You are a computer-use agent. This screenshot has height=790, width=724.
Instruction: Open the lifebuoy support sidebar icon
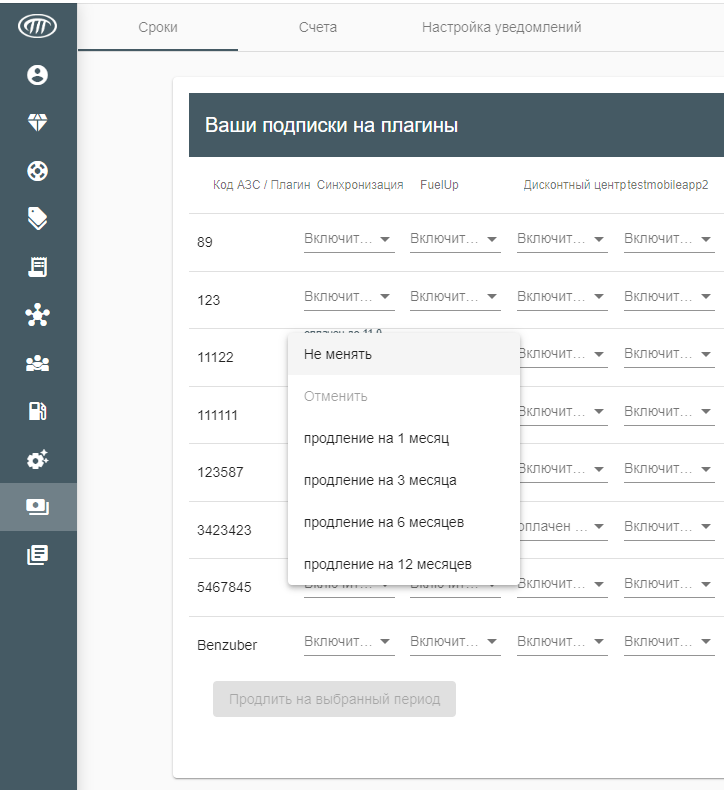[x=37, y=171]
